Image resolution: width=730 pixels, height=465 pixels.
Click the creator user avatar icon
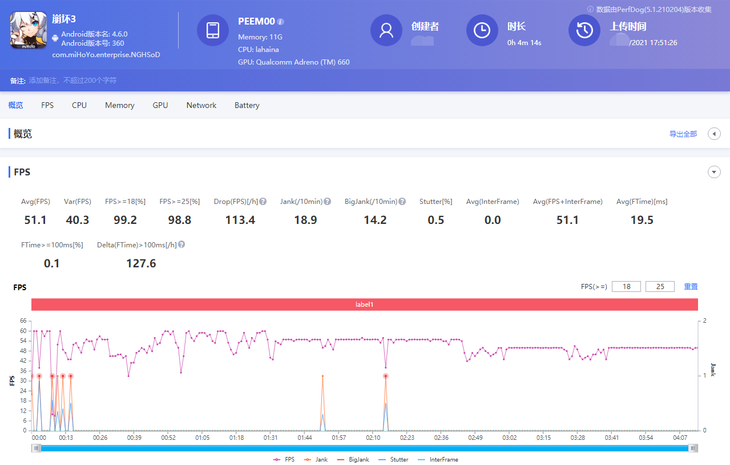coord(386,31)
